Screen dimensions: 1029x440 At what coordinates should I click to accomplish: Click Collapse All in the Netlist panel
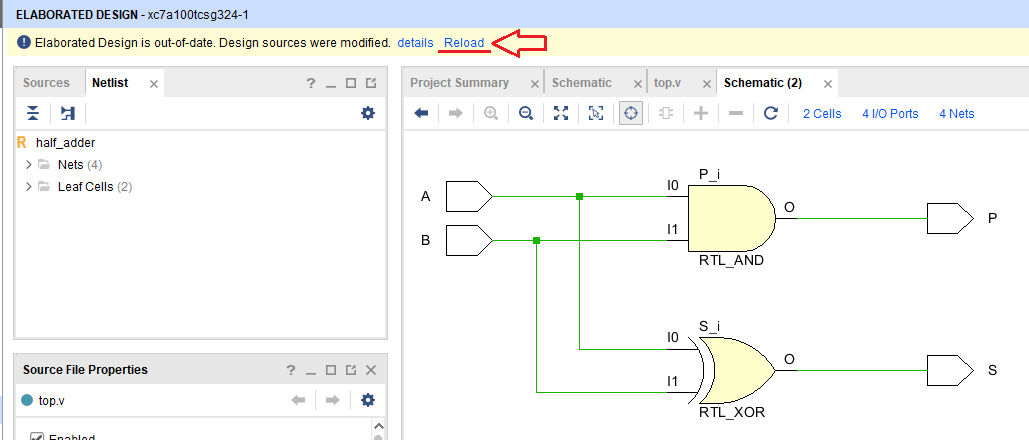(x=33, y=114)
